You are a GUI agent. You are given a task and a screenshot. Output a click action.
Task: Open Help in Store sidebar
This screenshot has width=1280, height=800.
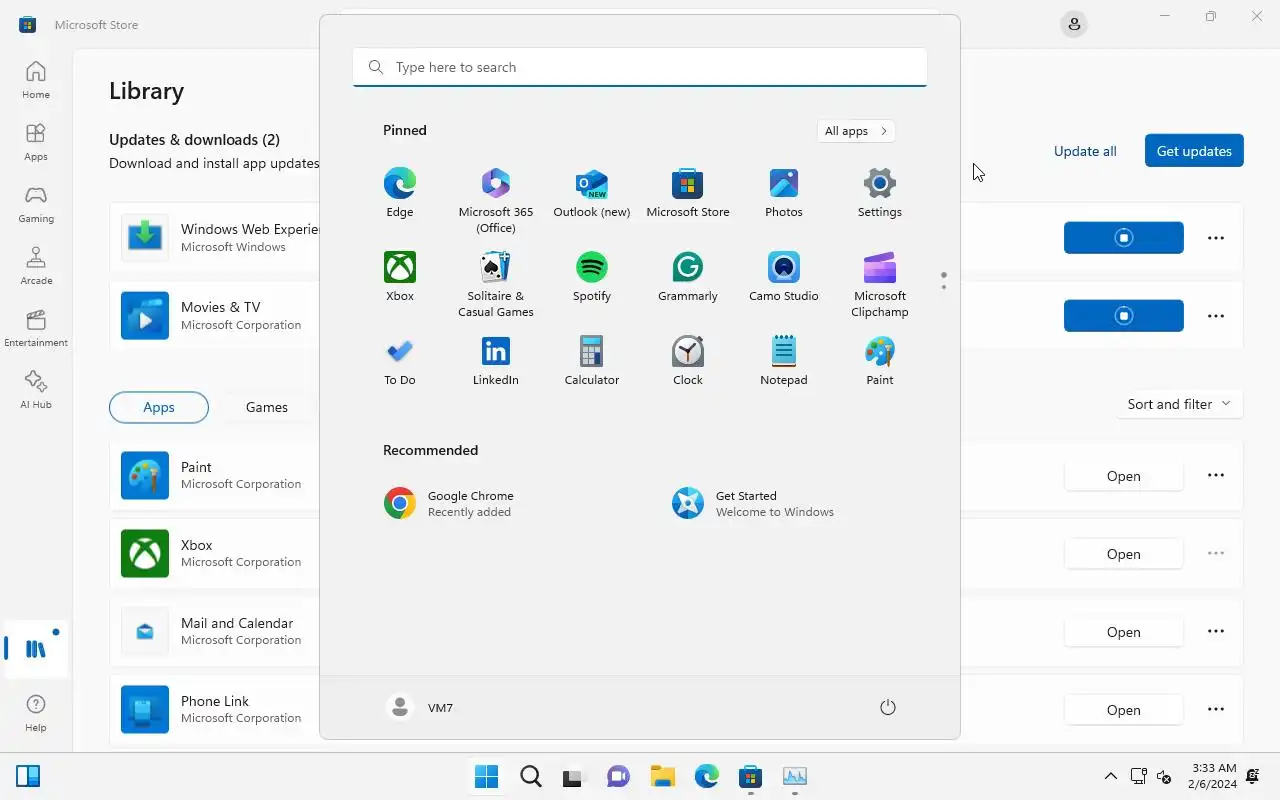coord(36,714)
